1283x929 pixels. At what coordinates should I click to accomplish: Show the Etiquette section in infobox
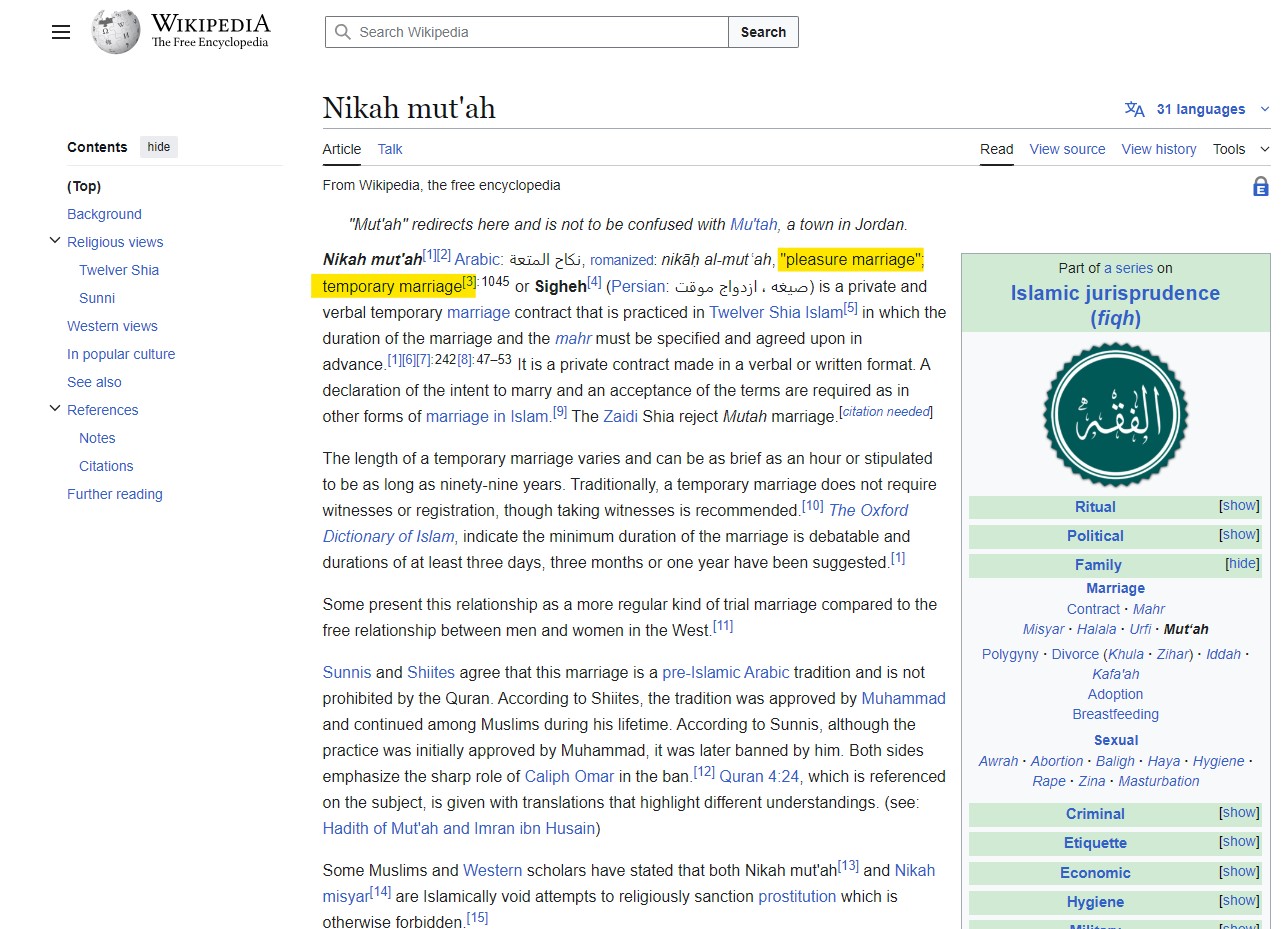click(1239, 842)
